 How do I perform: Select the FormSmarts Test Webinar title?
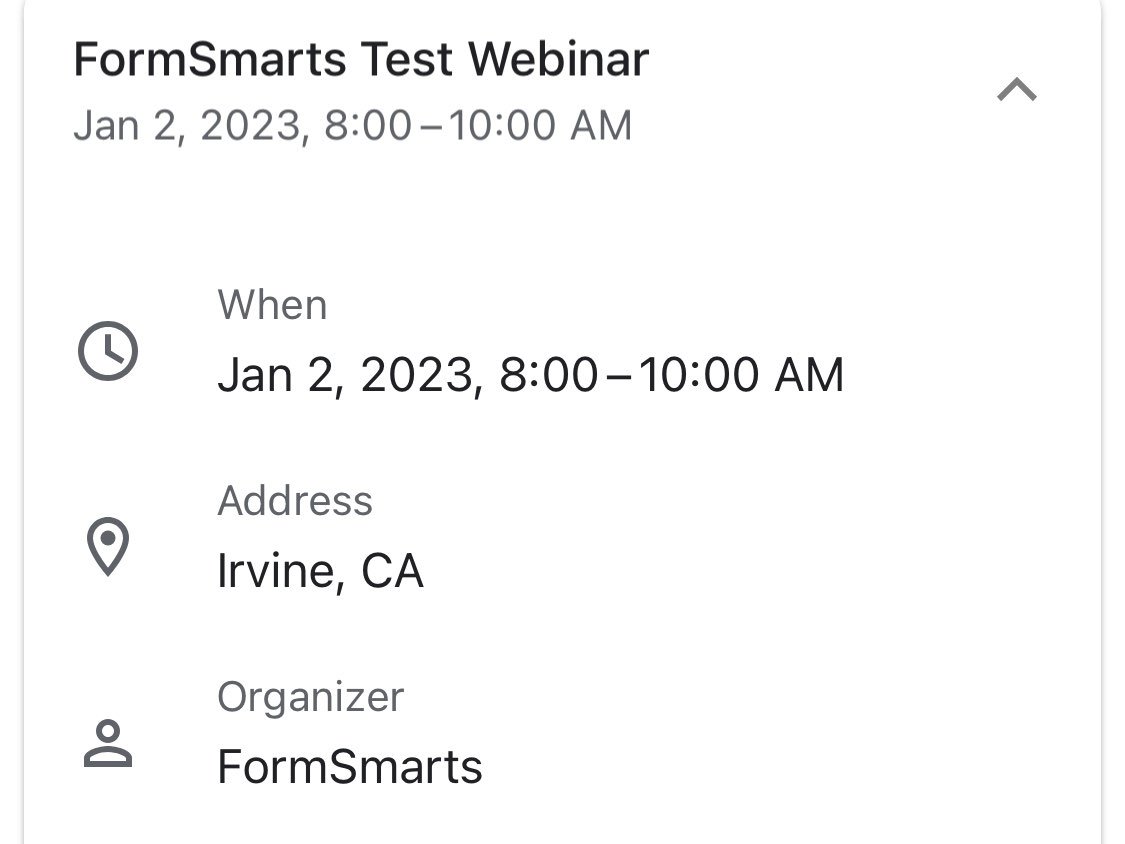click(x=361, y=59)
